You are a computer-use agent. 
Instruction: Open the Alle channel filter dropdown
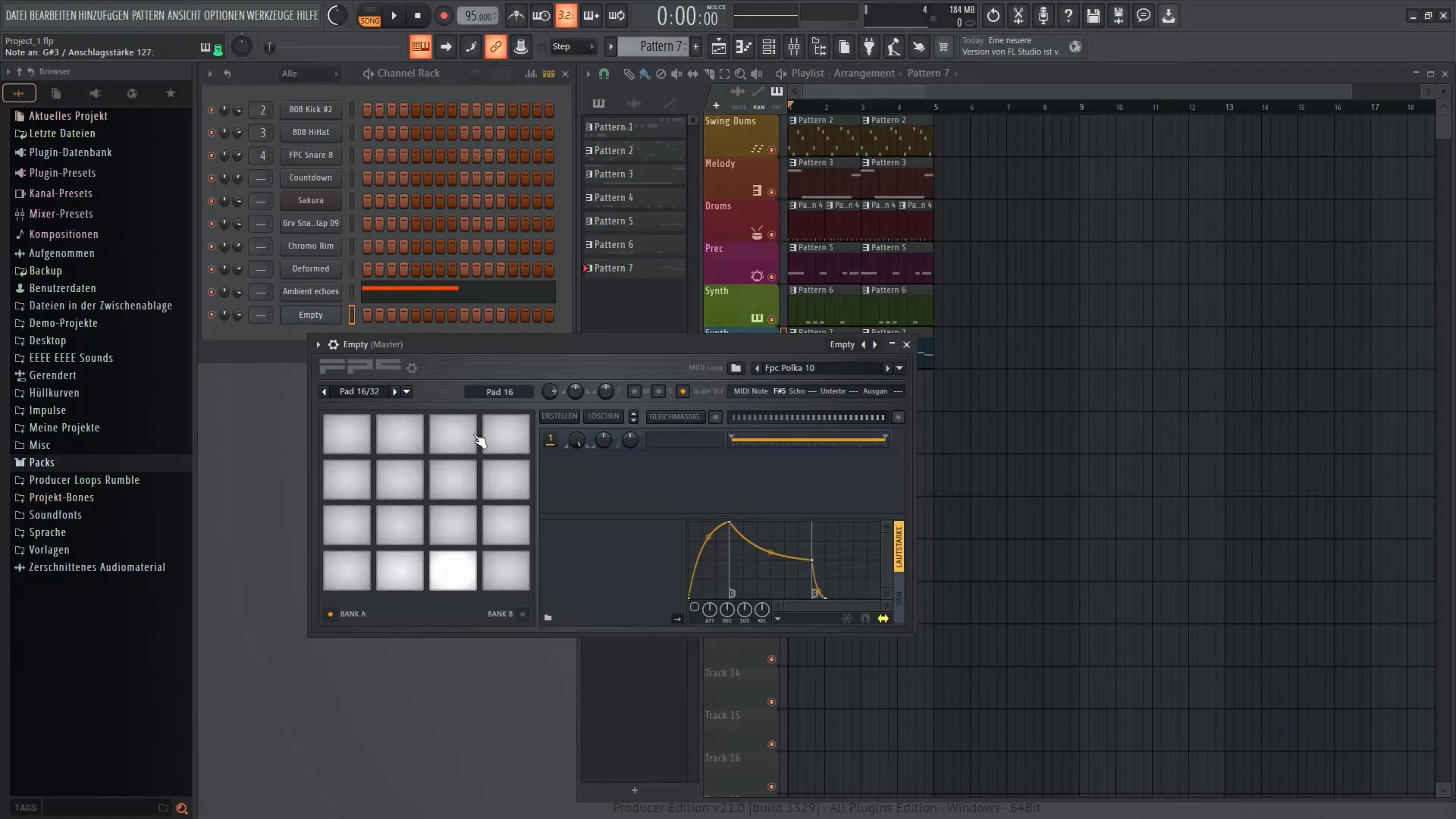[310, 74]
